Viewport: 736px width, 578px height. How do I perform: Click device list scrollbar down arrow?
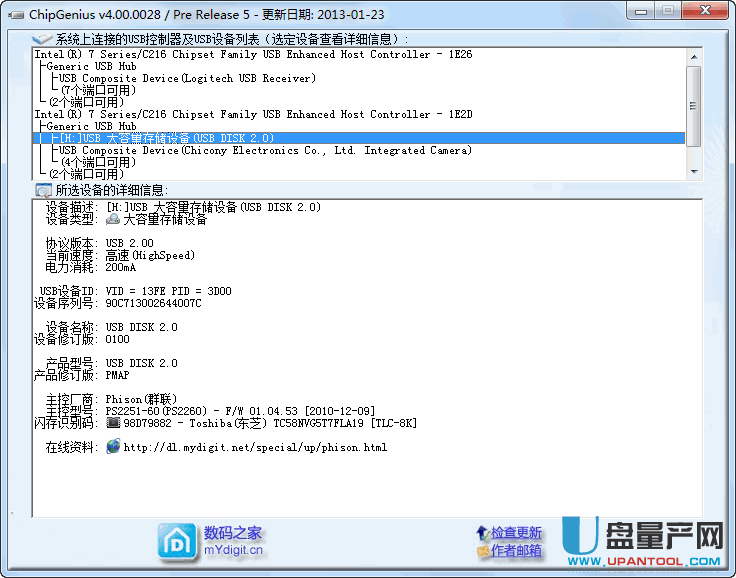[x=694, y=171]
